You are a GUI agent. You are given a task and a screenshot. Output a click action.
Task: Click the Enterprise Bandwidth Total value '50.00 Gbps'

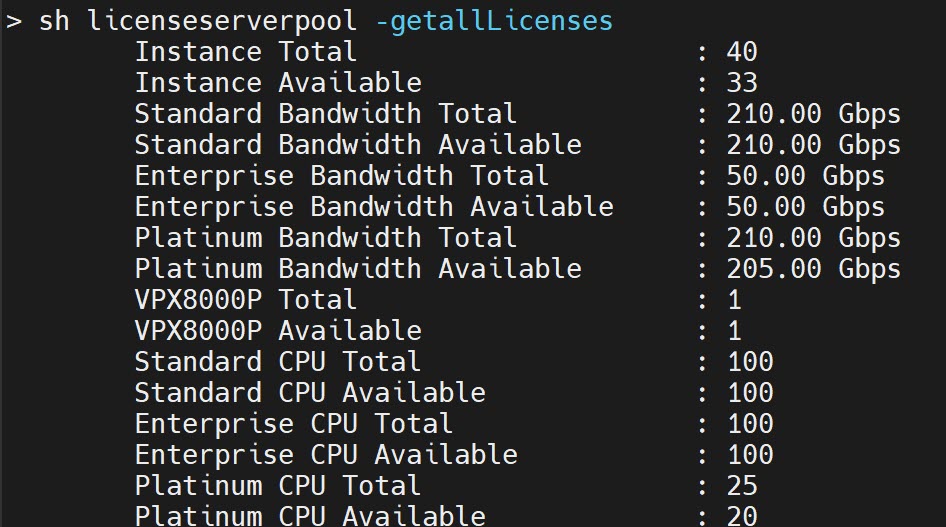point(805,177)
